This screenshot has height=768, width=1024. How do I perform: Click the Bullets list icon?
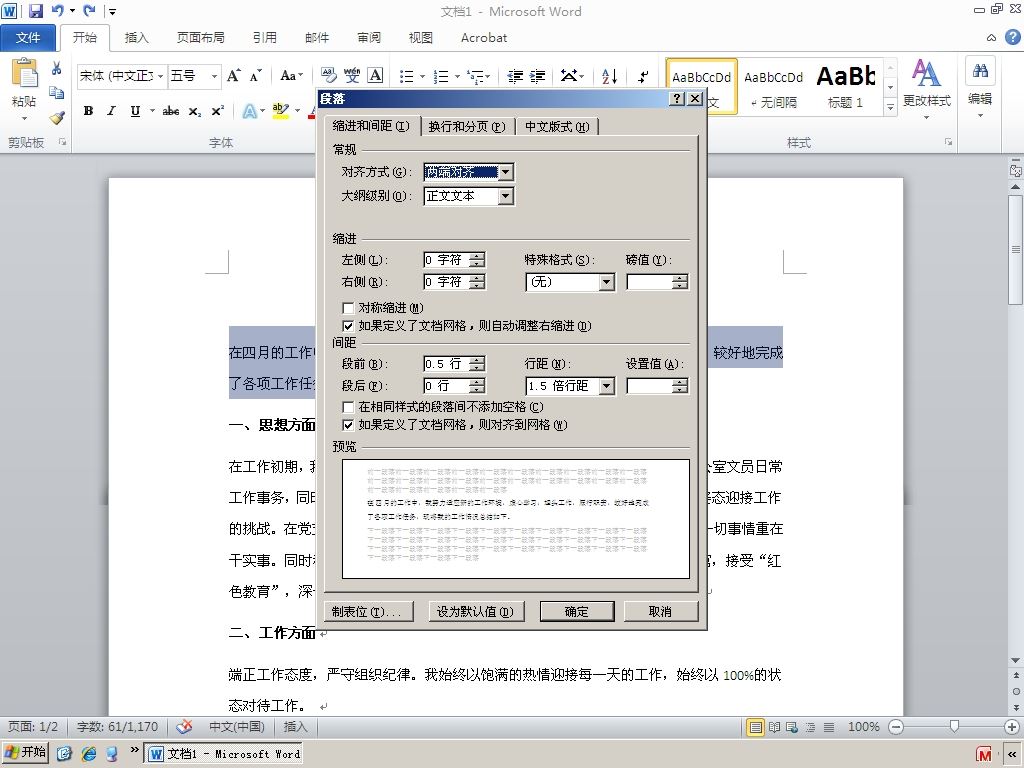407,76
